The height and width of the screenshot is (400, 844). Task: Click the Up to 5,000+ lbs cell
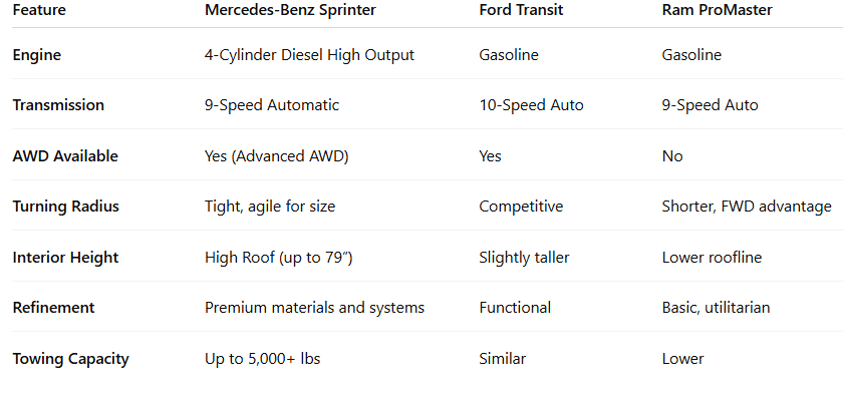pyautogui.click(x=262, y=358)
